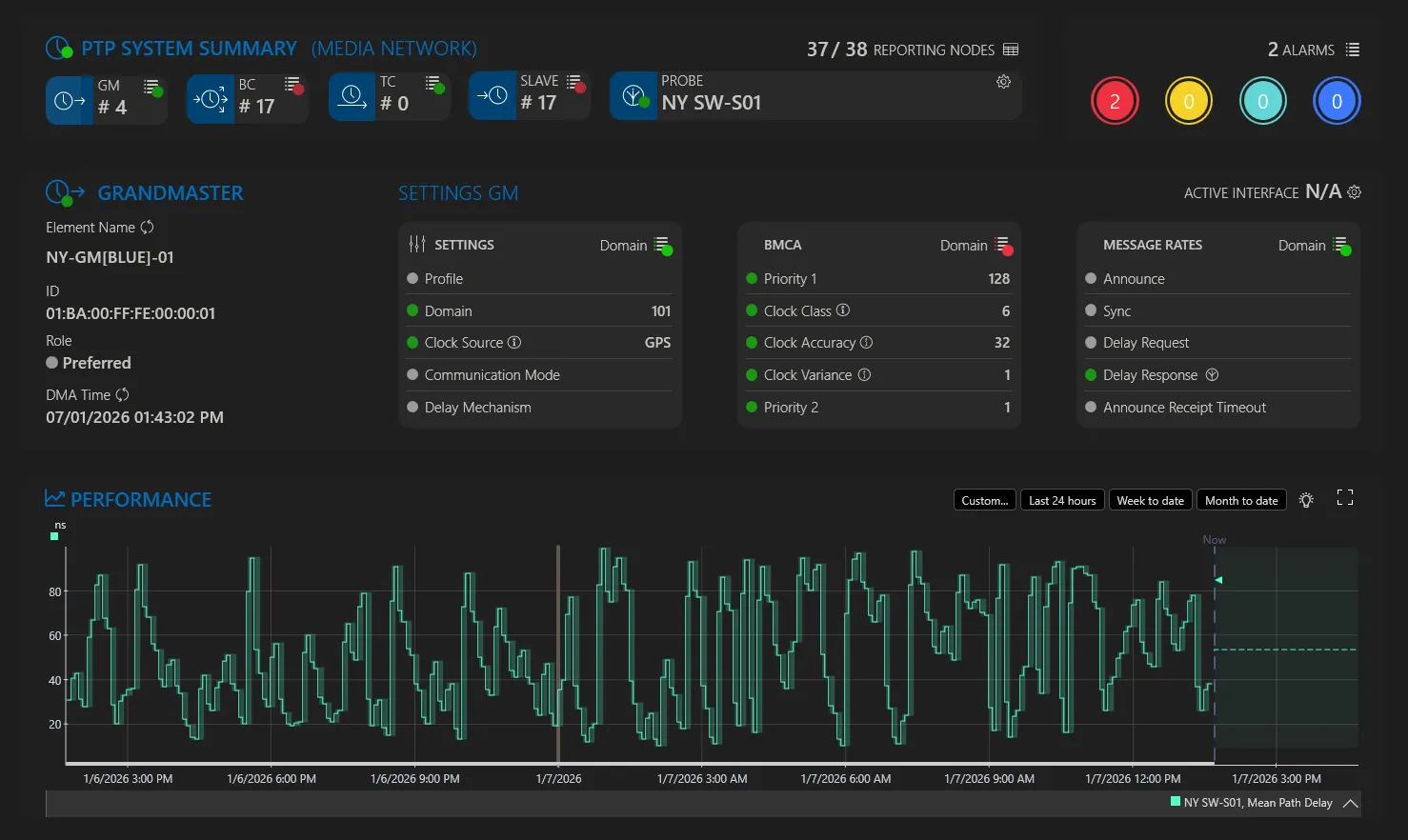Click the Preferred role status

click(x=89, y=363)
